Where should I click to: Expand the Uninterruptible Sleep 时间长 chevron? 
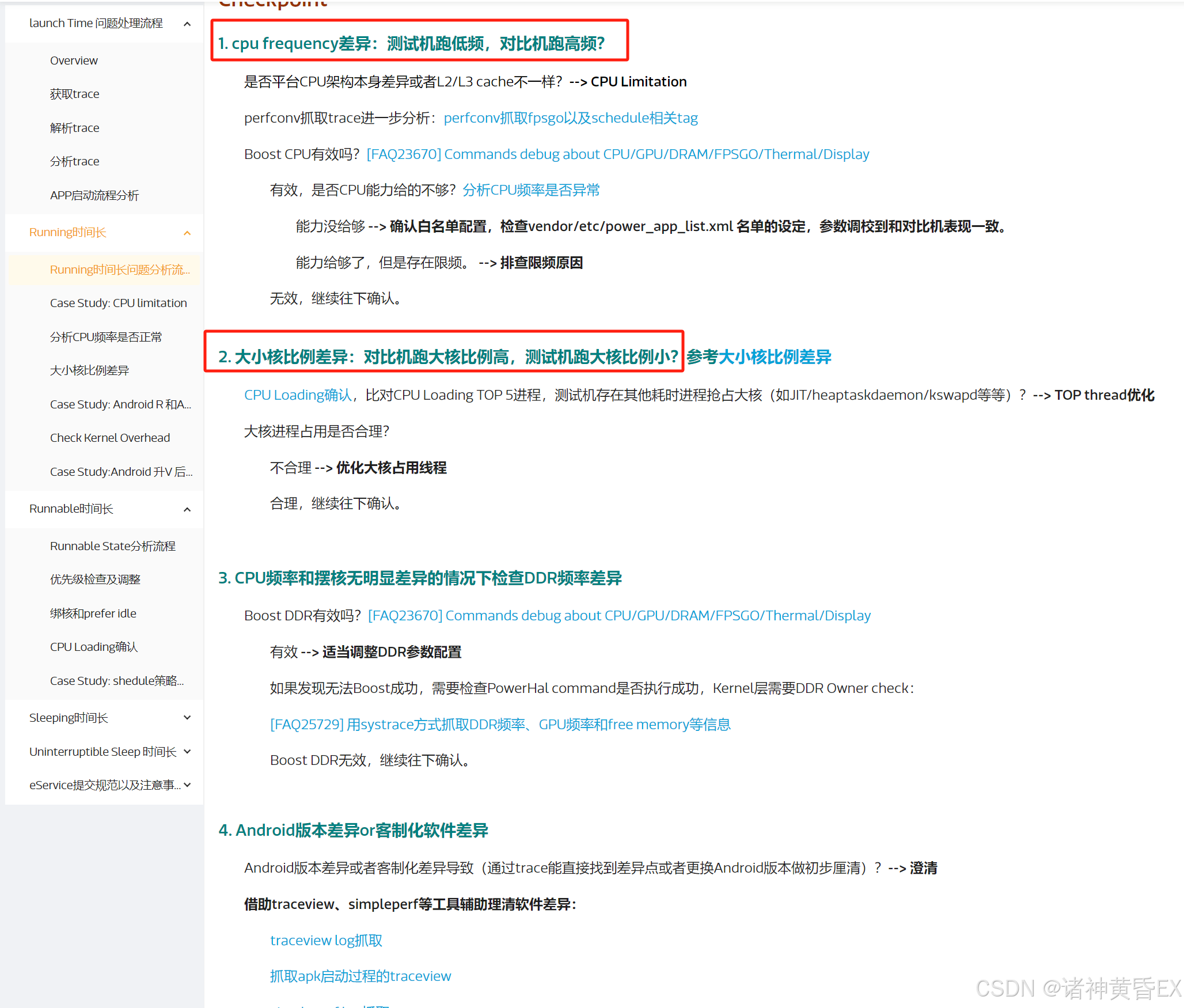[187, 752]
